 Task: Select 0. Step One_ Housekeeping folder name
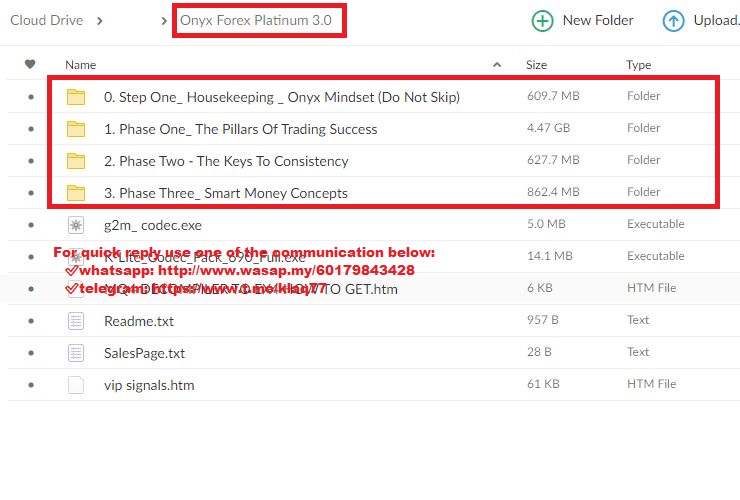pos(282,97)
